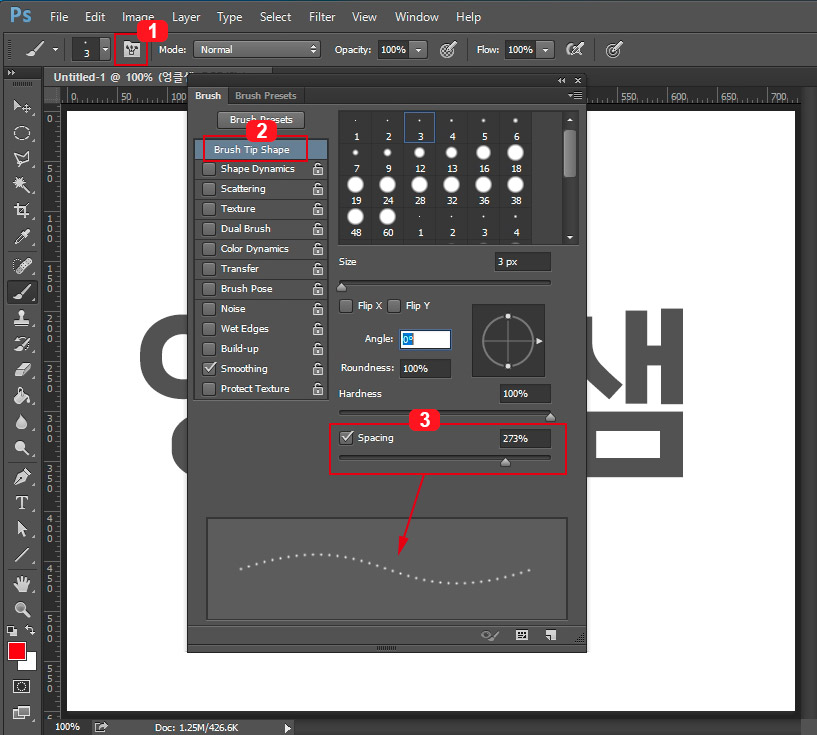The image size is (817, 735).
Task: Open the File menu
Action: coord(59,17)
